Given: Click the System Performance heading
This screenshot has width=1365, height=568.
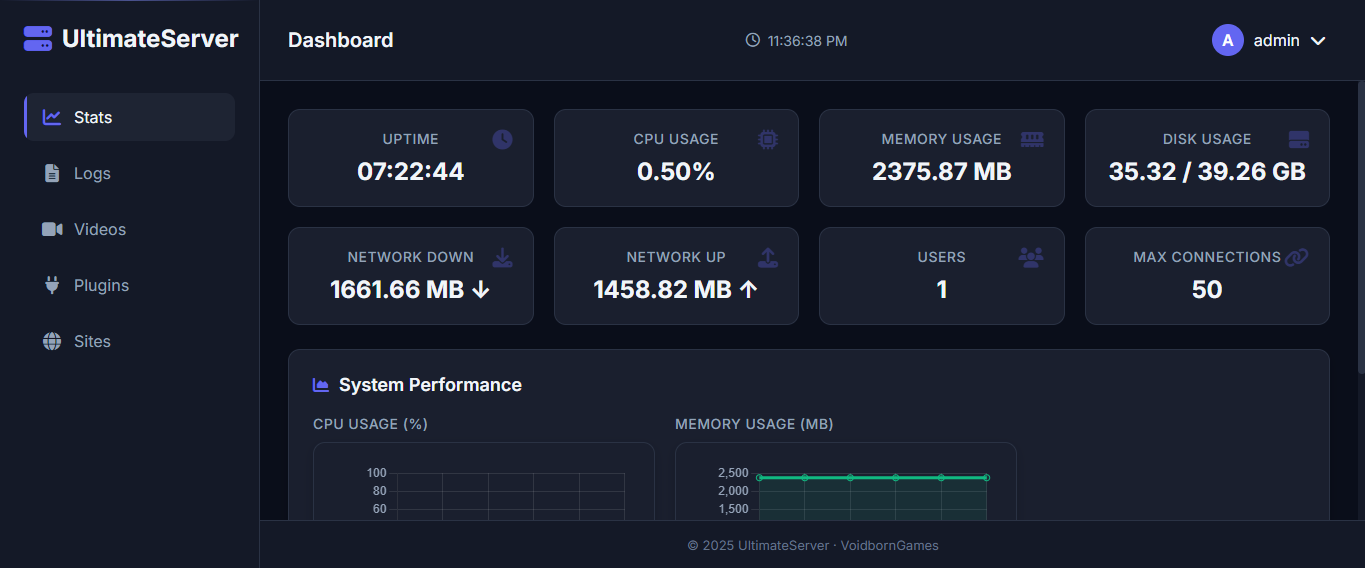Looking at the screenshot, I should point(430,385).
